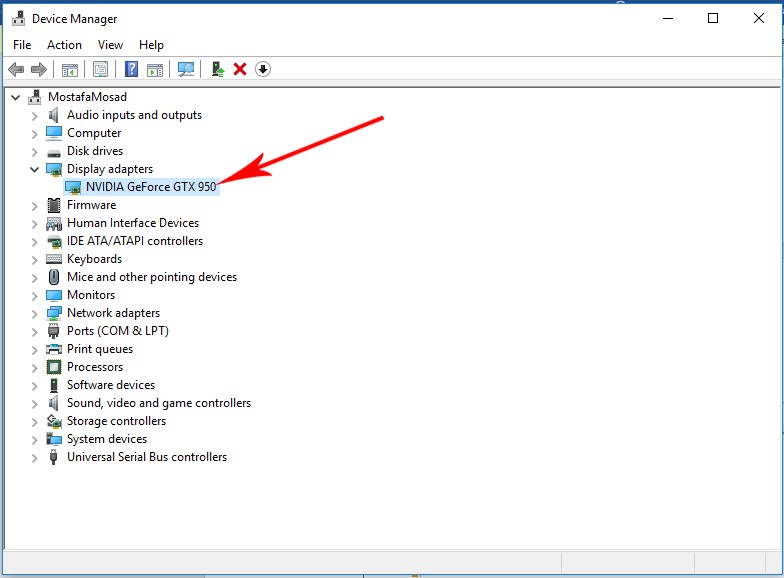Screen dimensions: 784x578
Task: Expand the Storage controllers category
Action: (34, 422)
